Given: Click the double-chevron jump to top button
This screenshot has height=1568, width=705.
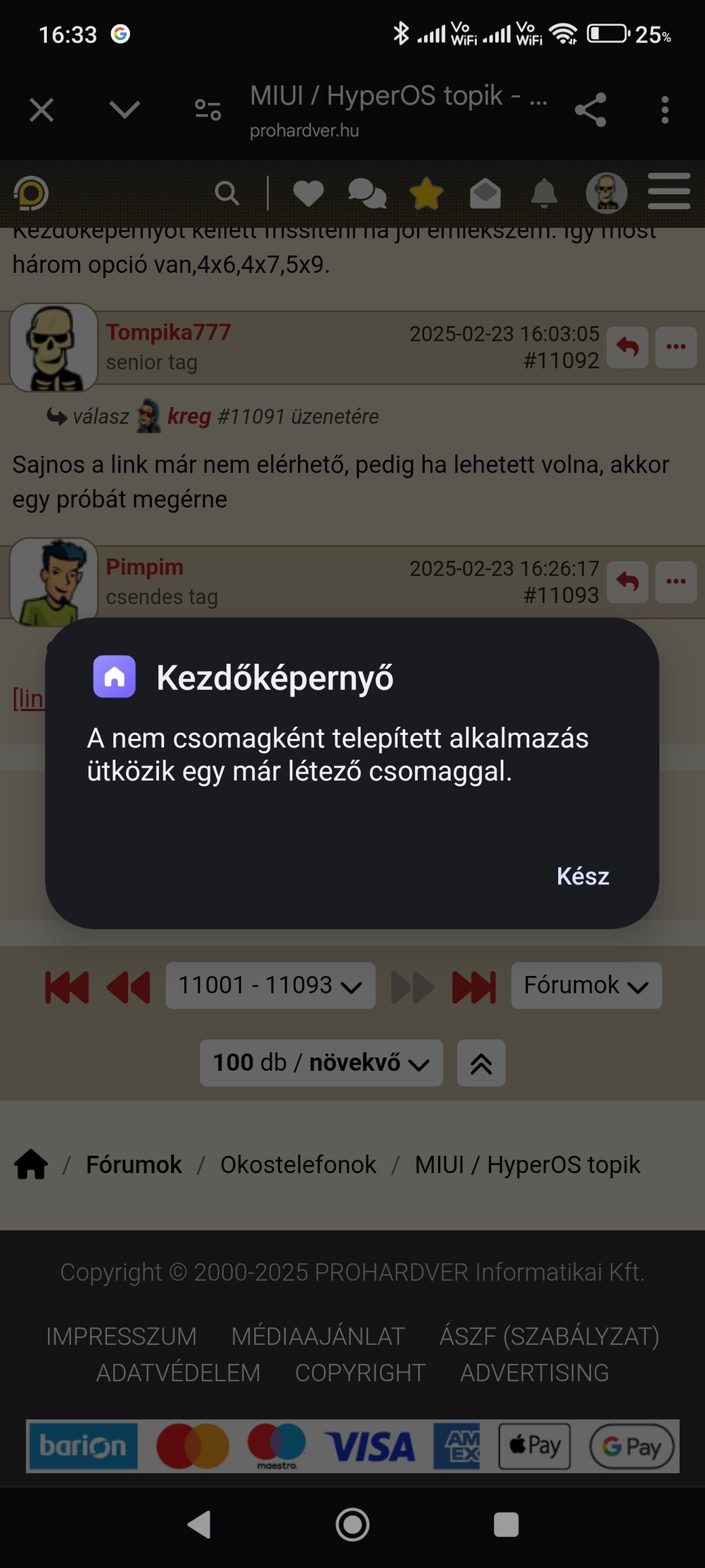Looking at the screenshot, I should pos(481,1063).
